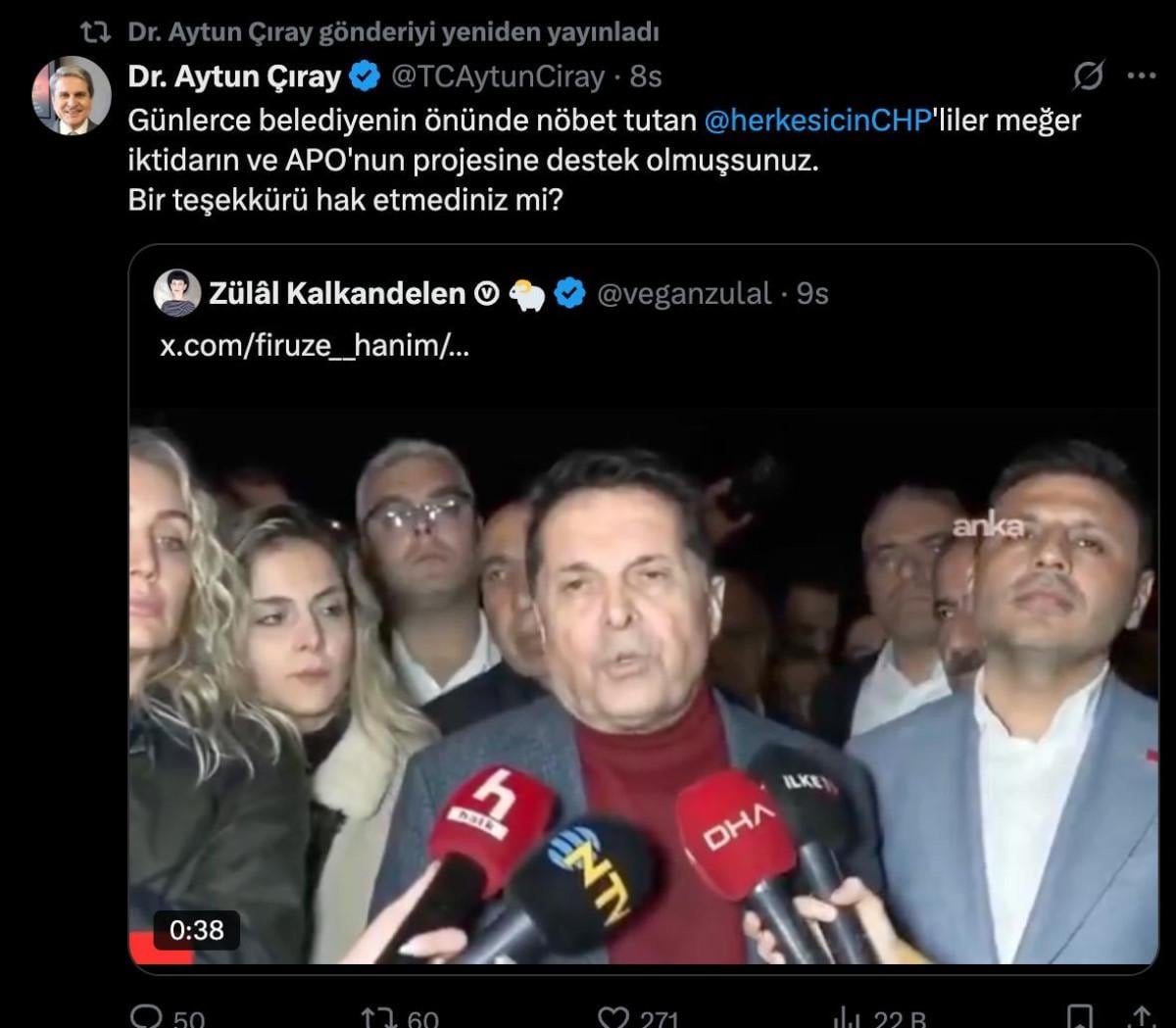Image resolution: width=1176 pixels, height=1028 pixels.
Task: Open Dr. Aytun Çıray's profile picture
Action: [x=72, y=95]
